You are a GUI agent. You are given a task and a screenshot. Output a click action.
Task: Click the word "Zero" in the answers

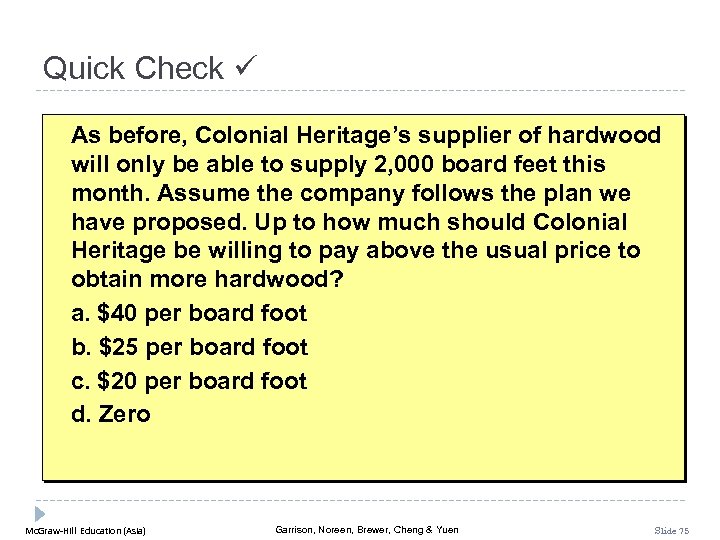(x=124, y=414)
